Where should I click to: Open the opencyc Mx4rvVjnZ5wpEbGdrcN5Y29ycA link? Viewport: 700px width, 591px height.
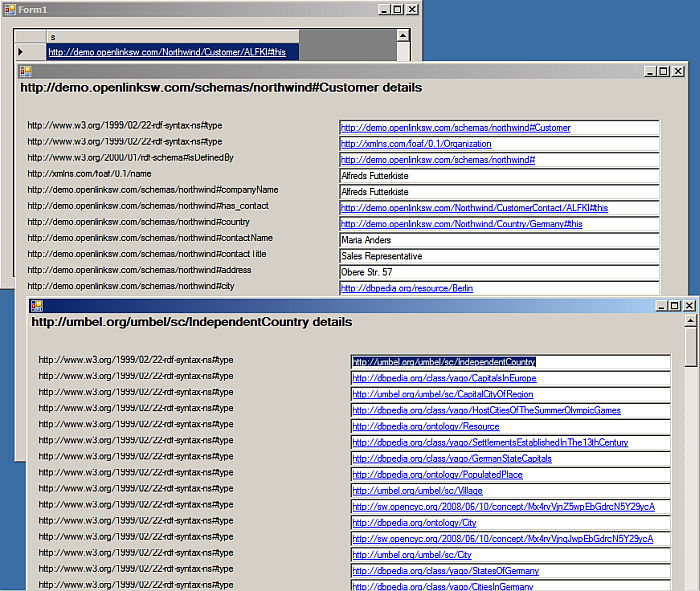click(x=504, y=507)
